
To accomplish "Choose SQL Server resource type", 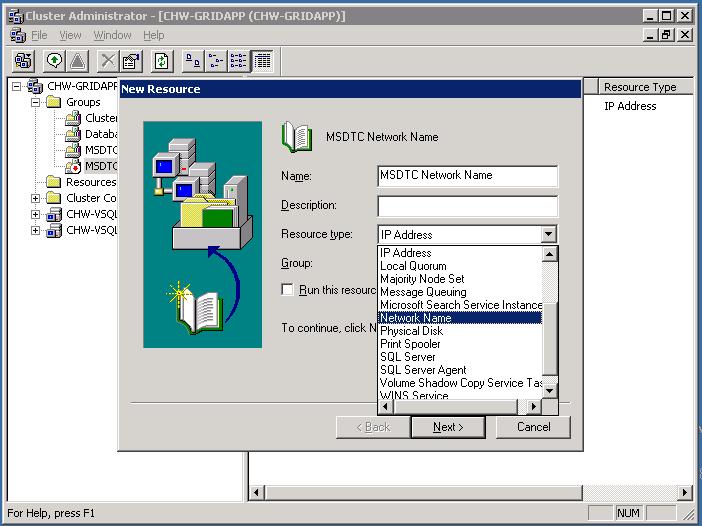I will click(x=460, y=357).
